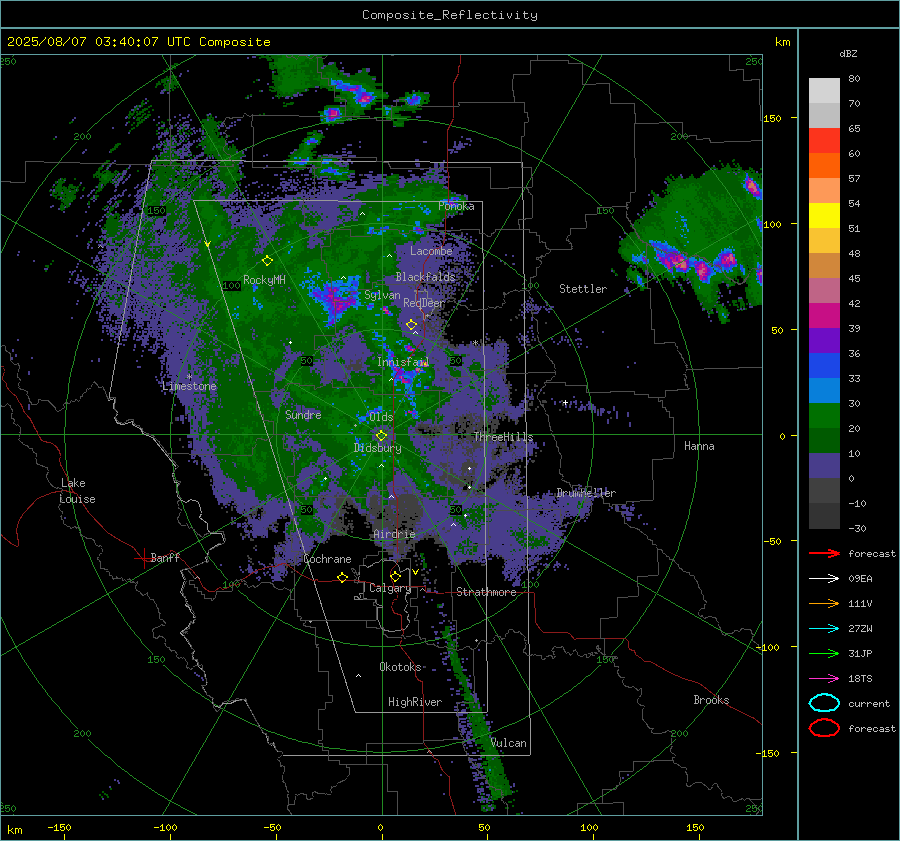Click the red forecast ellipse icon
Viewport: 900px width, 841px height.
pos(824,728)
